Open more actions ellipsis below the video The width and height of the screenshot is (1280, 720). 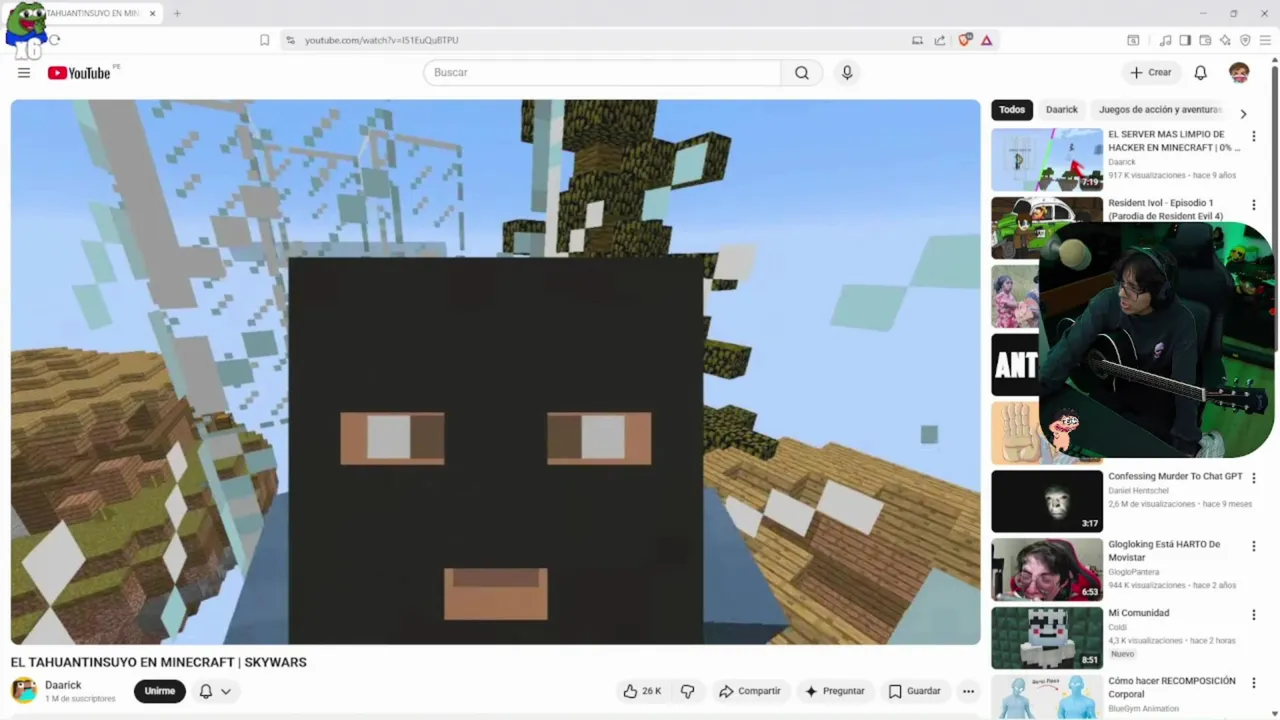coord(968,691)
